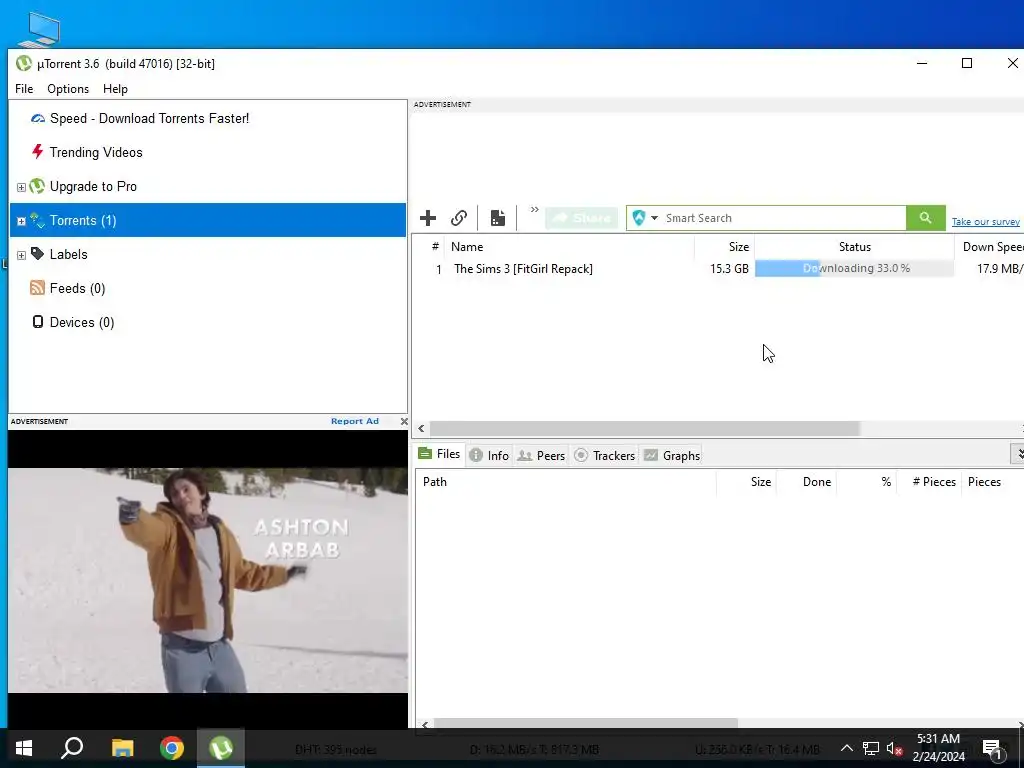1024x768 pixels.
Task: Click the Speed gauge icon
Action: tap(38, 118)
